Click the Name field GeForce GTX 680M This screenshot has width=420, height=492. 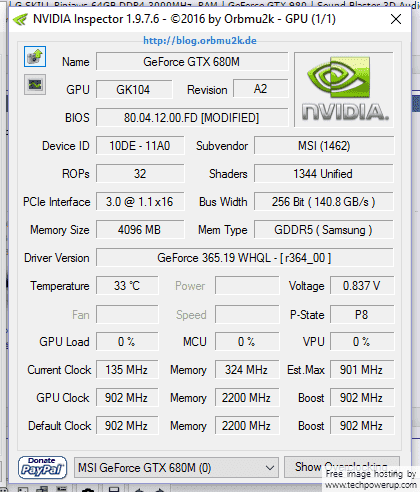pyautogui.click(x=192, y=62)
